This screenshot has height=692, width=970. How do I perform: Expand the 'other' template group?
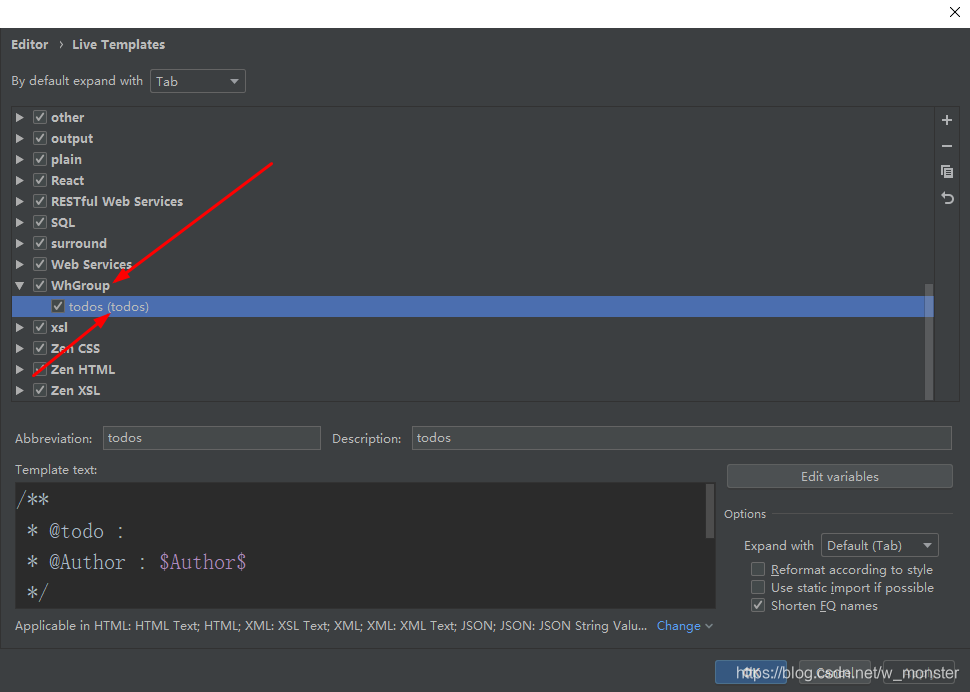click(20, 117)
